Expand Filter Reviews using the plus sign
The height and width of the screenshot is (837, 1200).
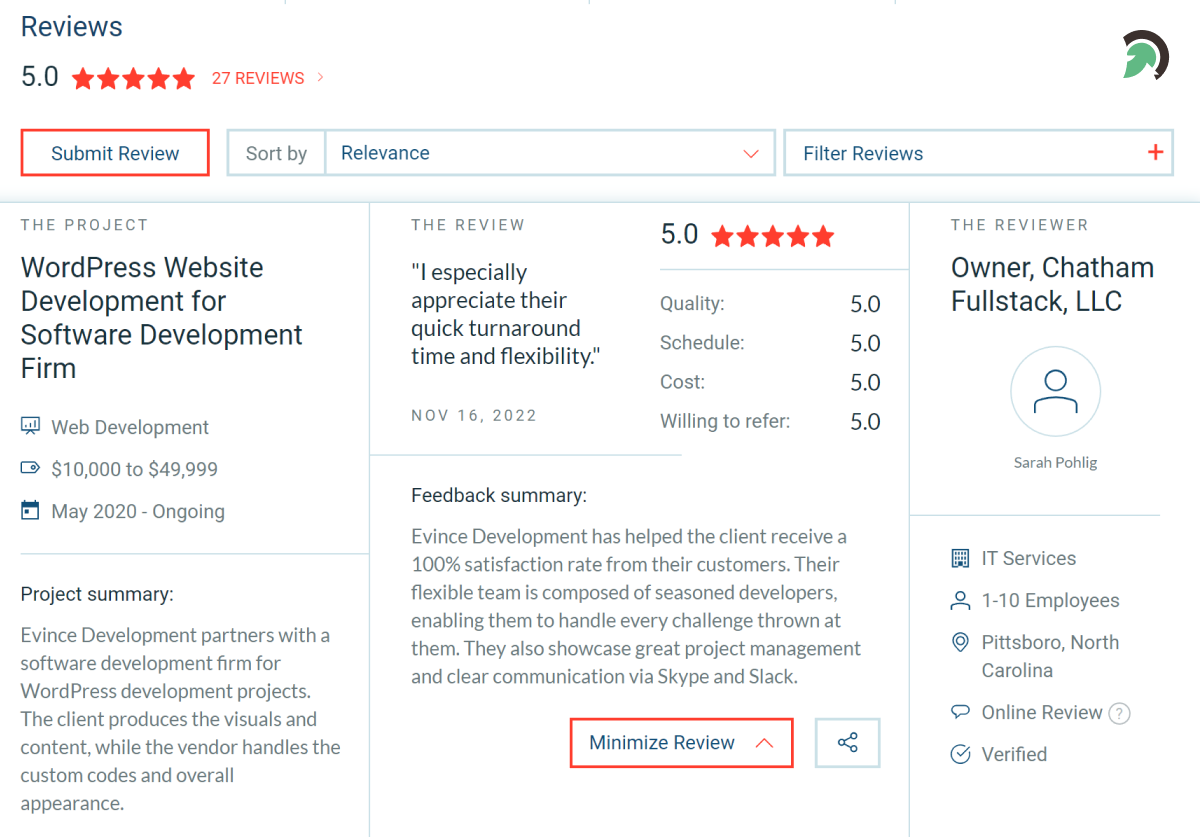pos(1158,152)
